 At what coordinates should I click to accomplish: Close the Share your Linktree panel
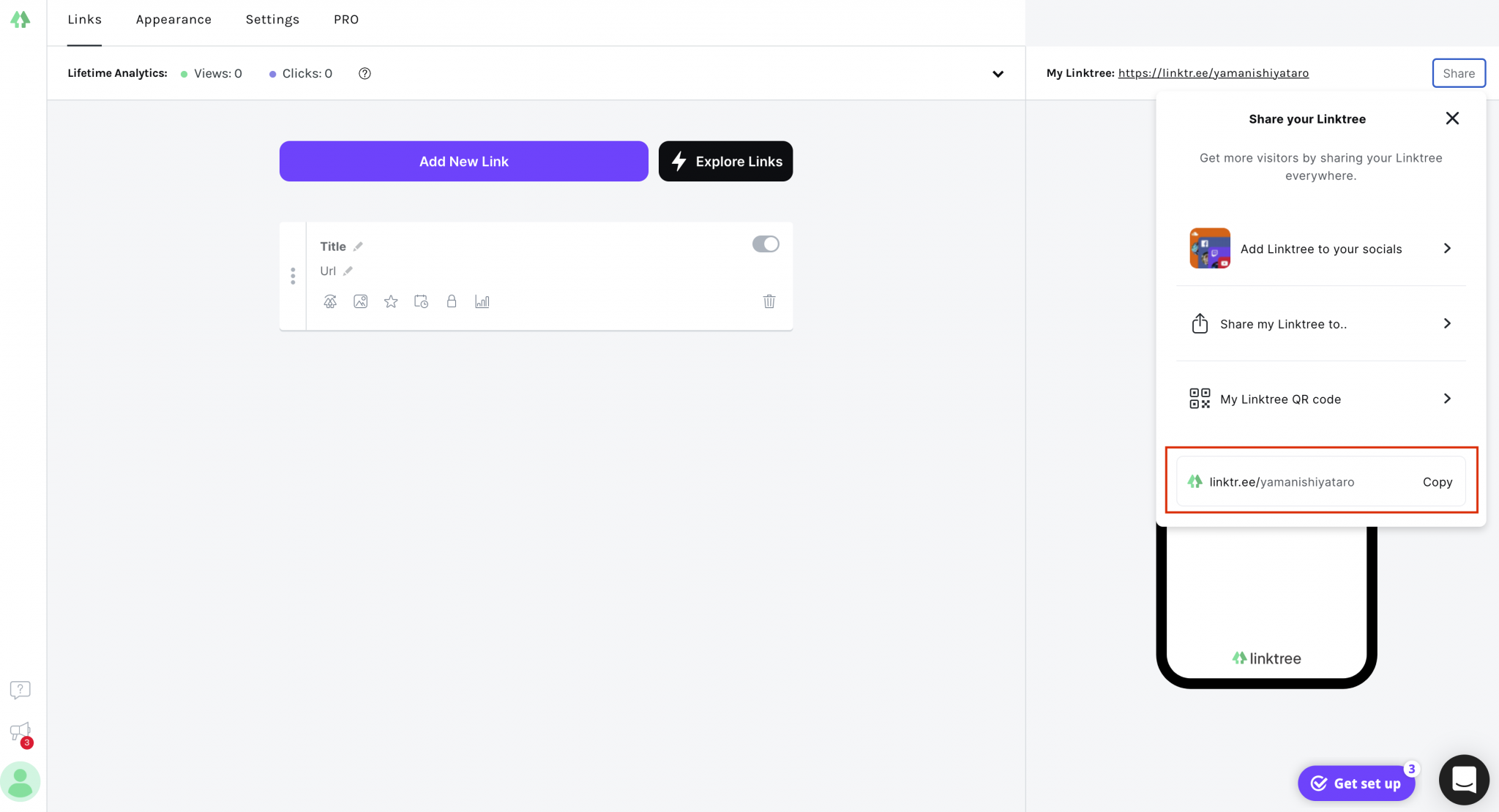[x=1452, y=119]
